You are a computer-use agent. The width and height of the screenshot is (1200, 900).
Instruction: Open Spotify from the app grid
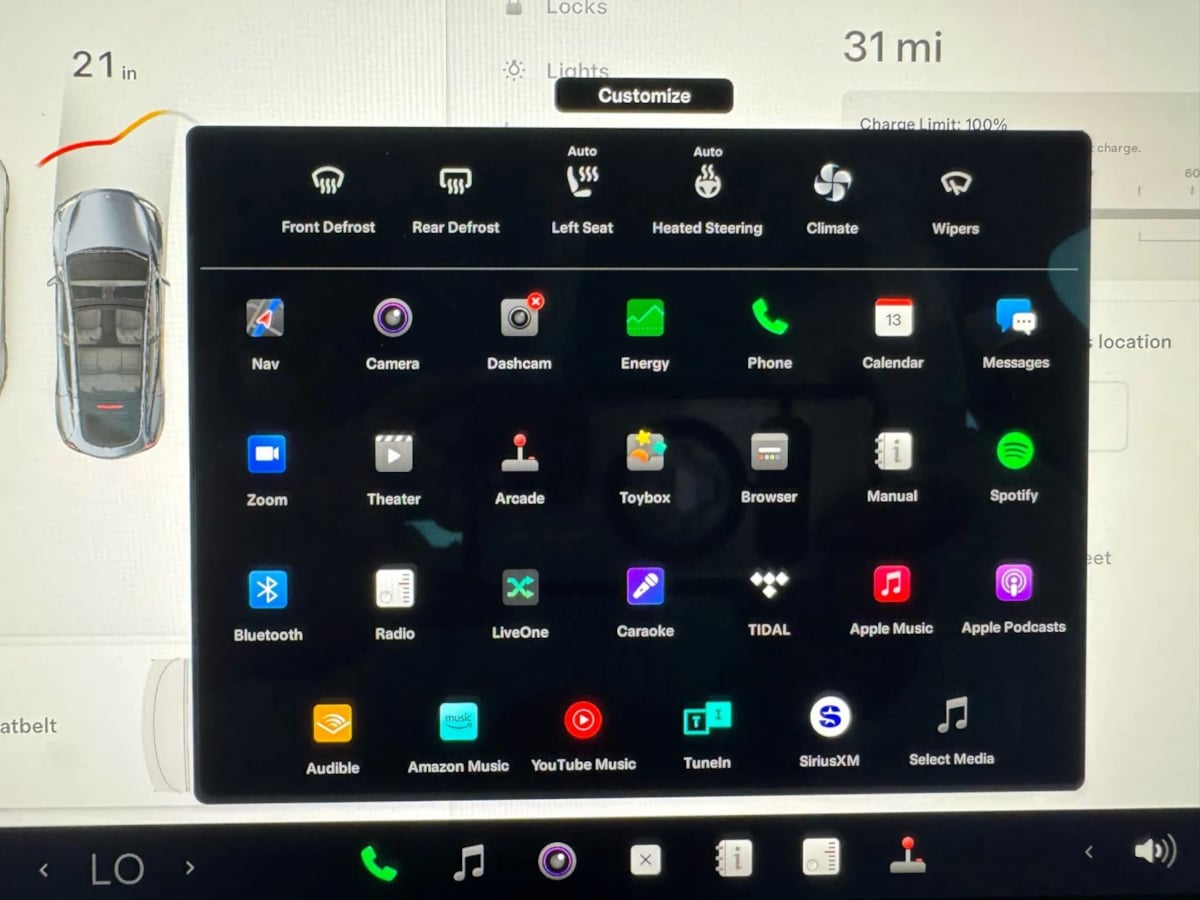pyautogui.click(x=1014, y=452)
